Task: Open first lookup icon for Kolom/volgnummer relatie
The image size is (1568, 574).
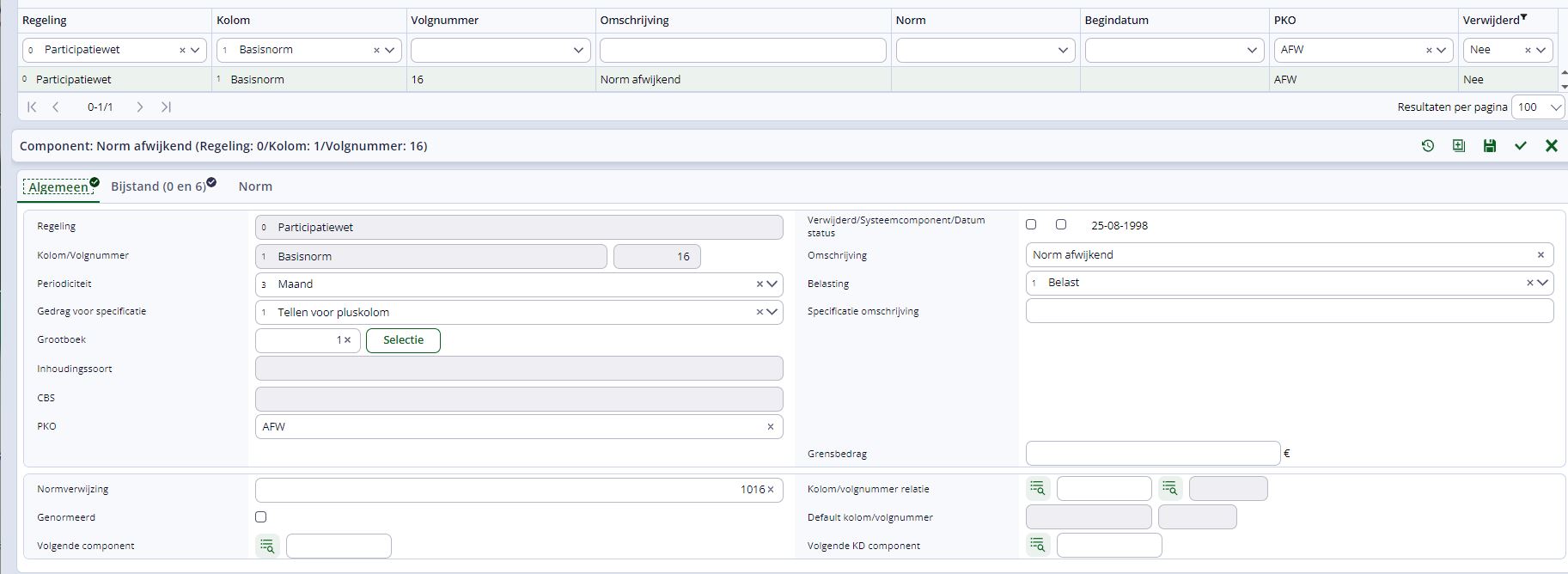Action: 1038,488
